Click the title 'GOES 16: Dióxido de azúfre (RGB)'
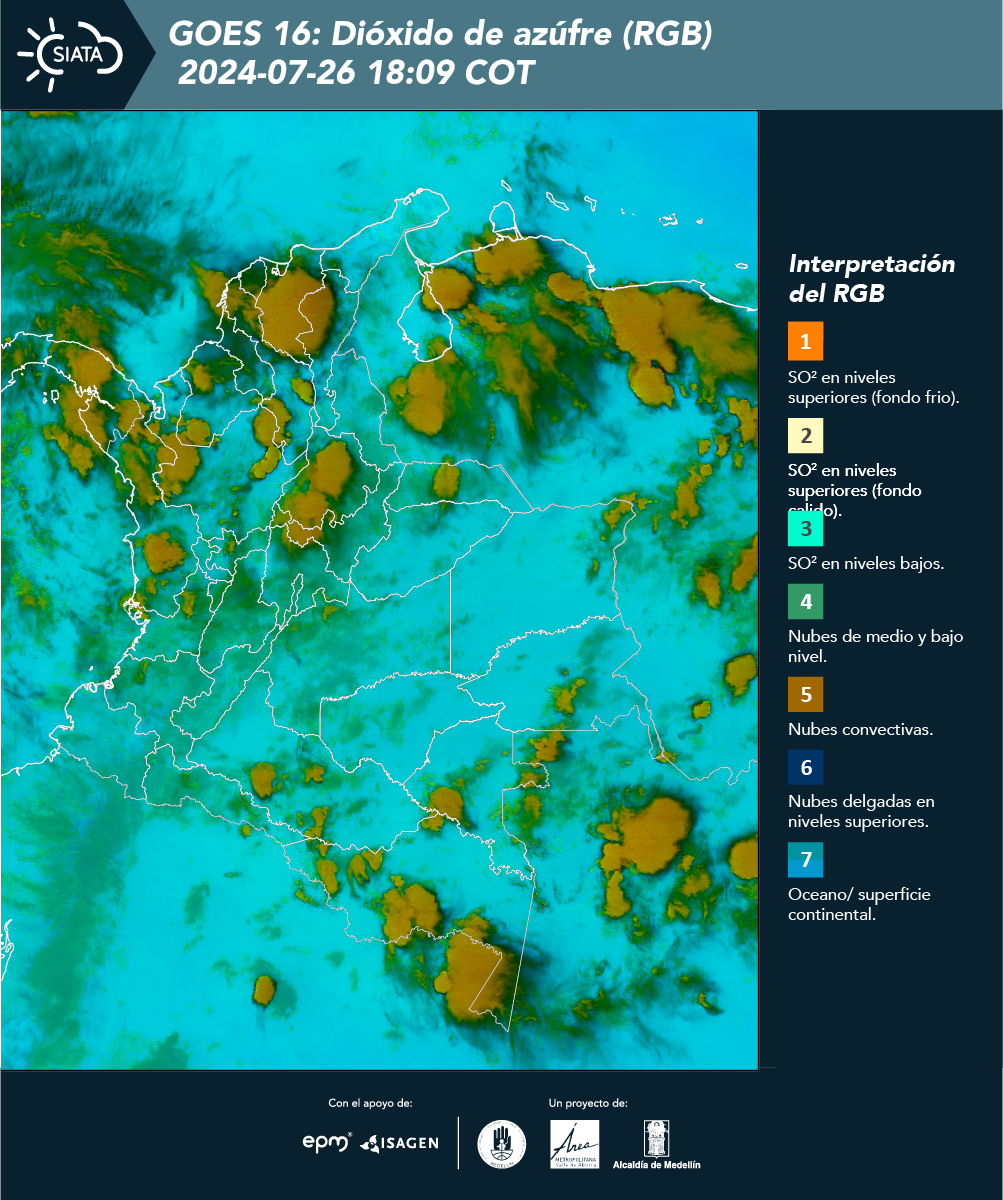Viewport: 1003px width, 1200px height. tap(441, 34)
